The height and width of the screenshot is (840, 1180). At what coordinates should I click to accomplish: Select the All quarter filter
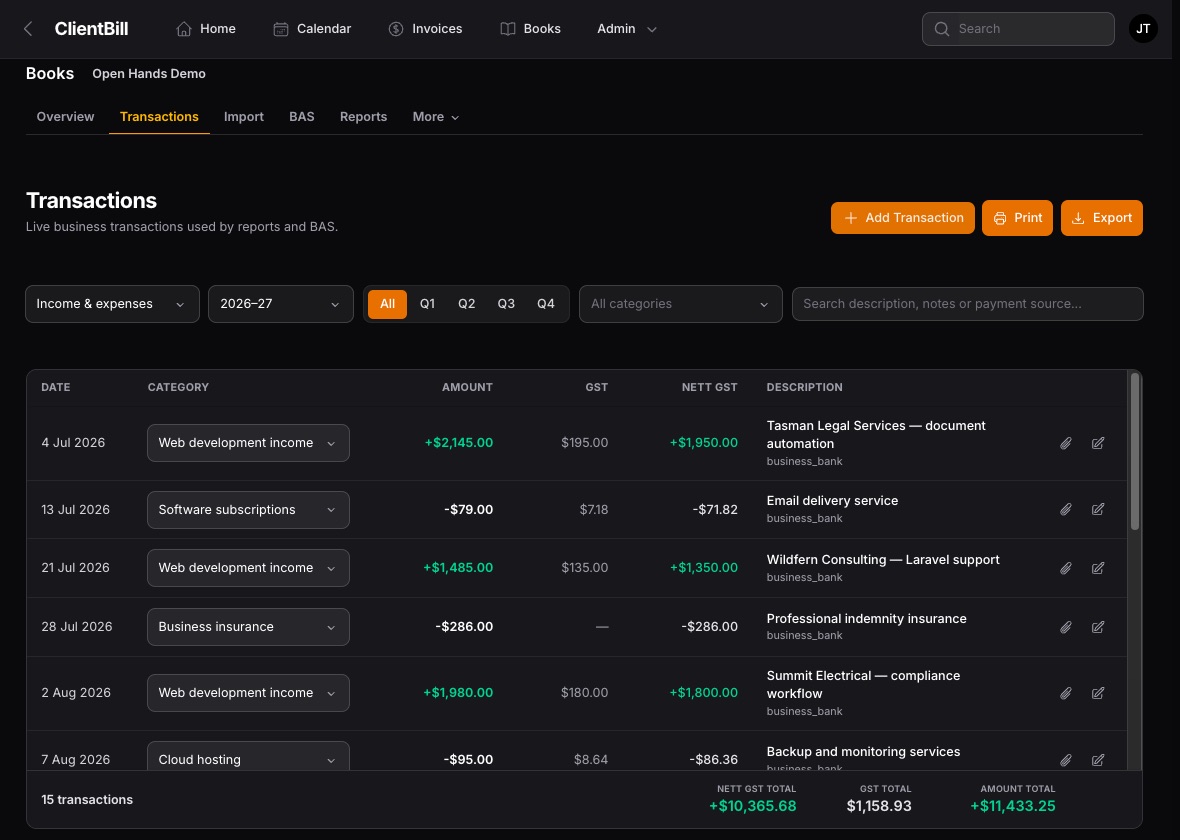click(388, 304)
